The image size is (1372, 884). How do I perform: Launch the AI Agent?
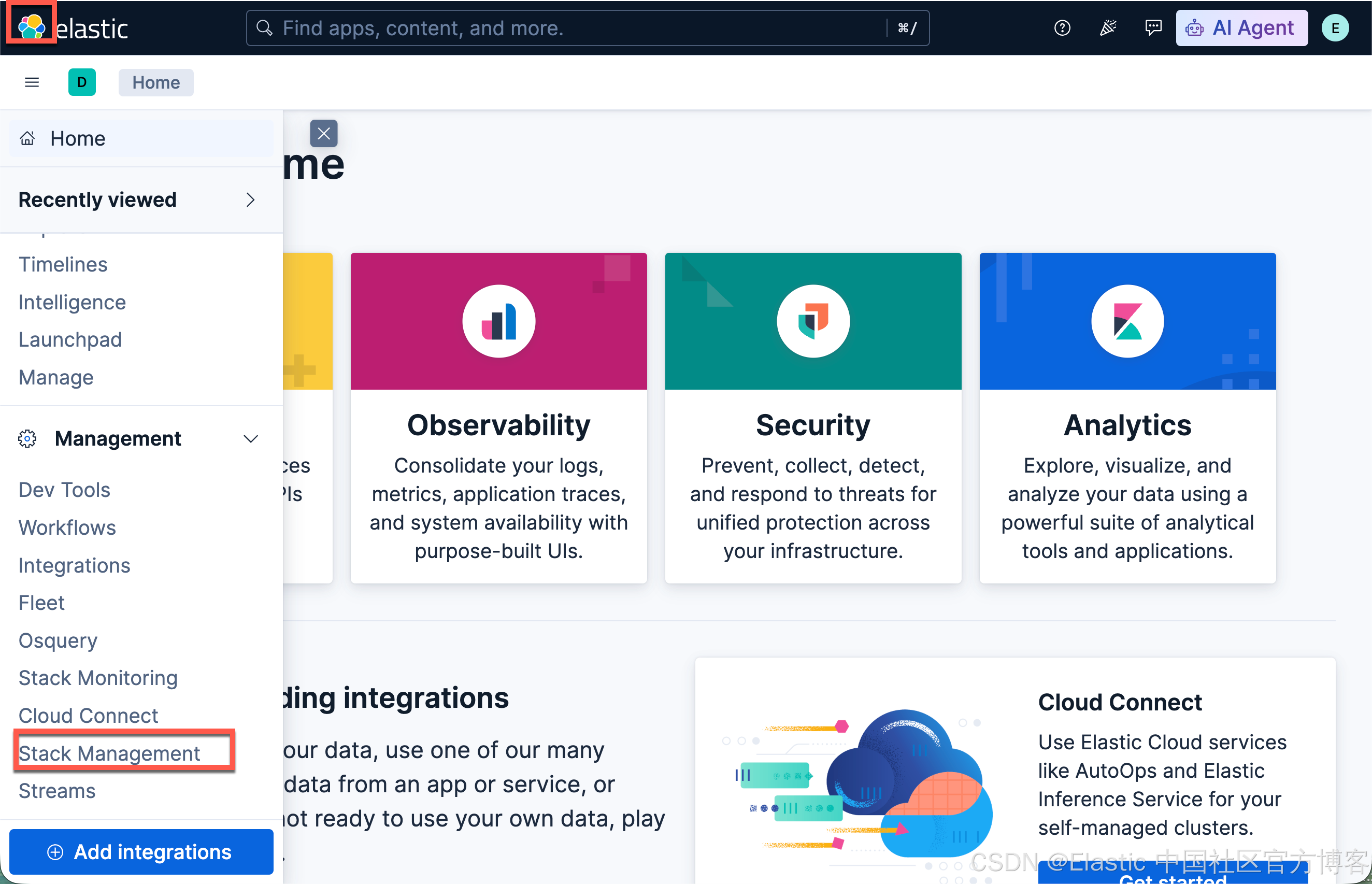(x=1242, y=27)
